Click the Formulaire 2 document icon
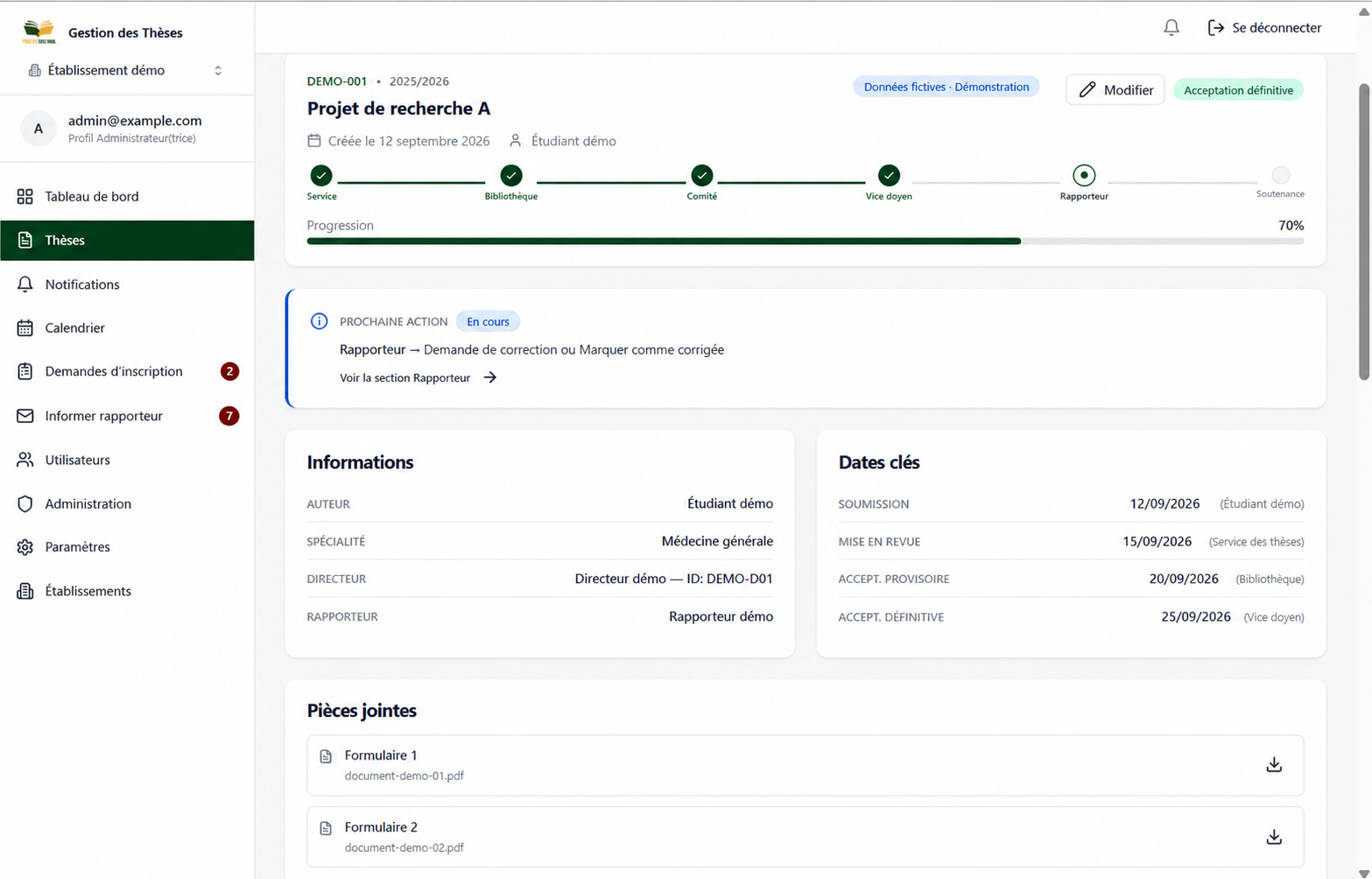 (x=326, y=828)
